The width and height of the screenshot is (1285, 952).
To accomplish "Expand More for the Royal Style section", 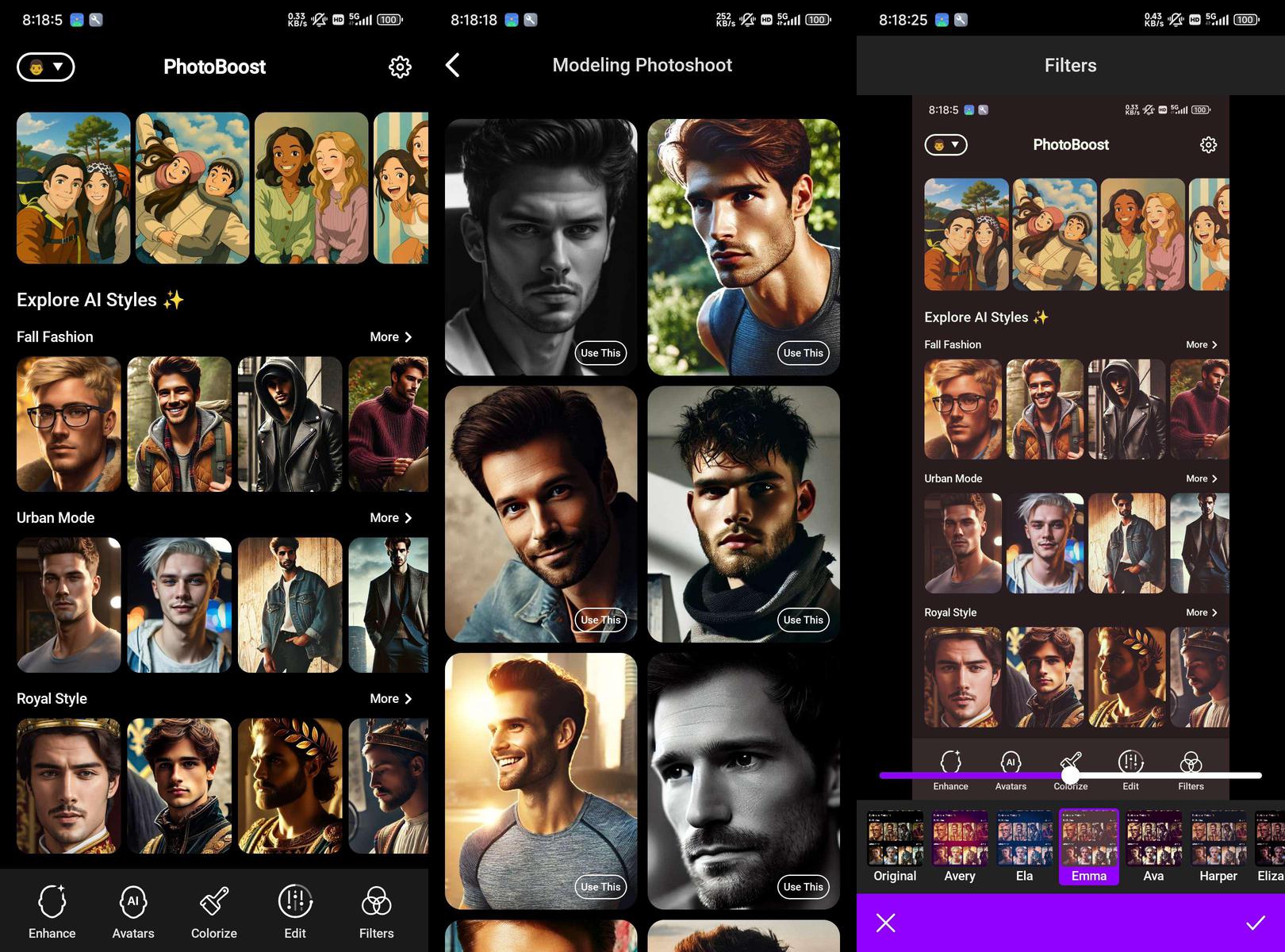I will pyautogui.click(x=390, y=699).
